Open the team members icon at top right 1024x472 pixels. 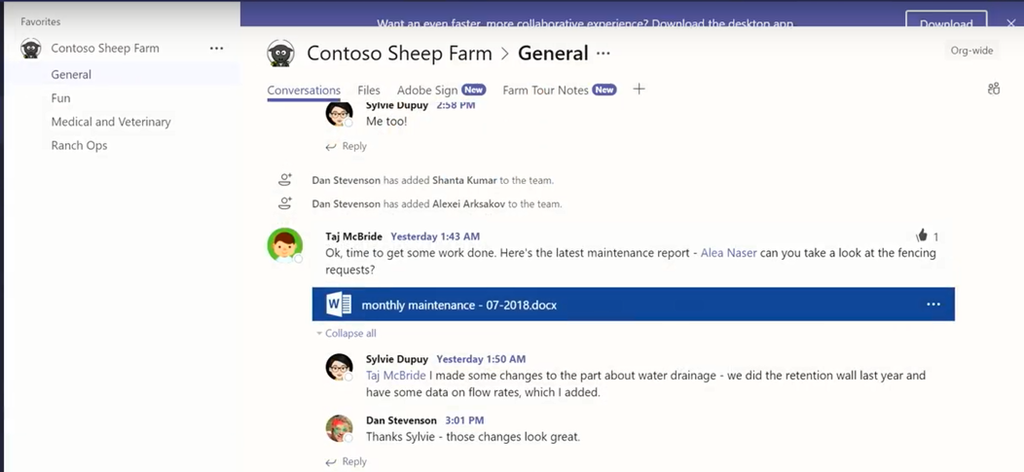tap(993, 89)
